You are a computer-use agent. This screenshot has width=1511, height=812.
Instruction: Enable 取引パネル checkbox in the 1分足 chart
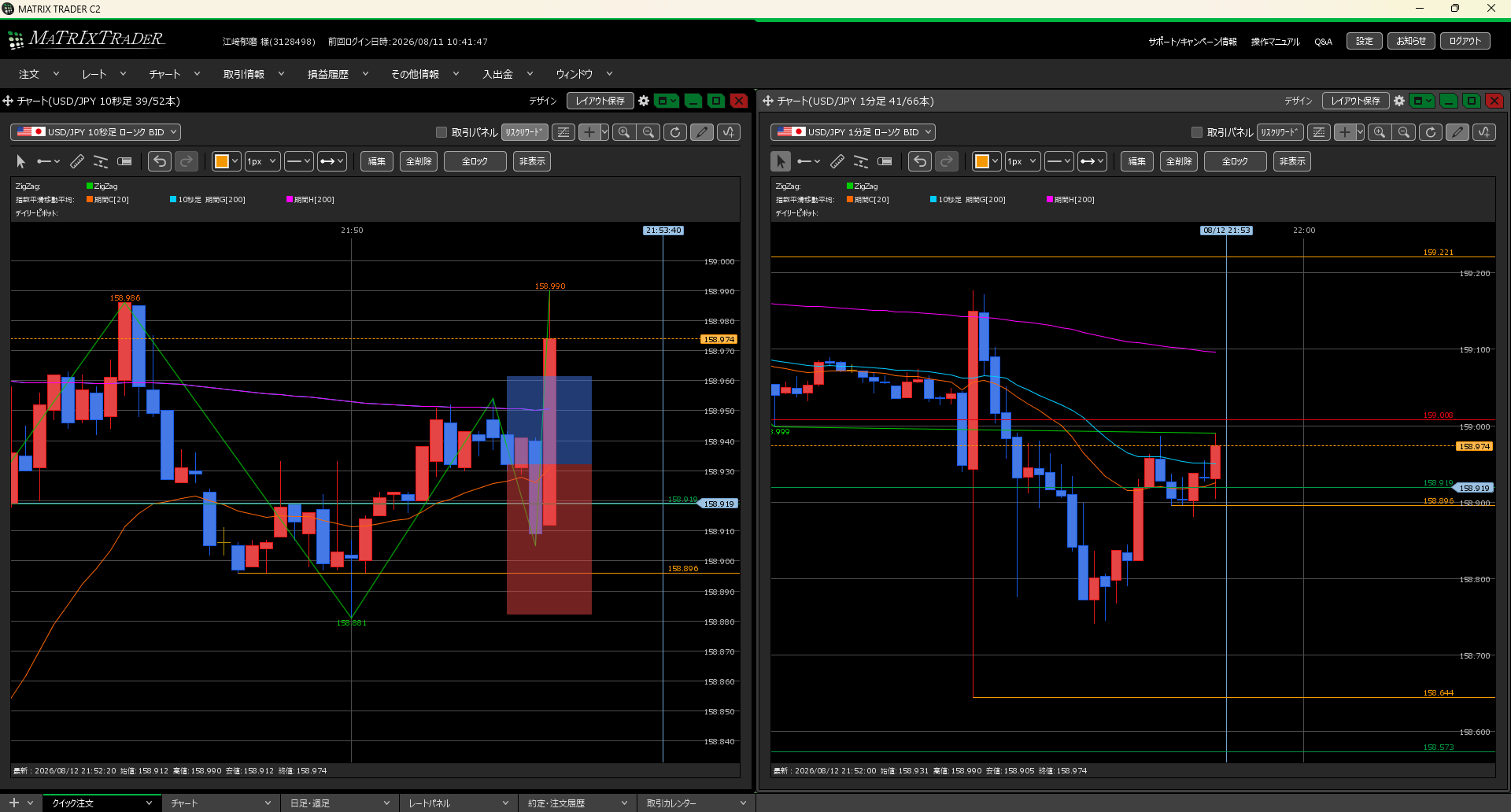click(x=1197, y=132)
